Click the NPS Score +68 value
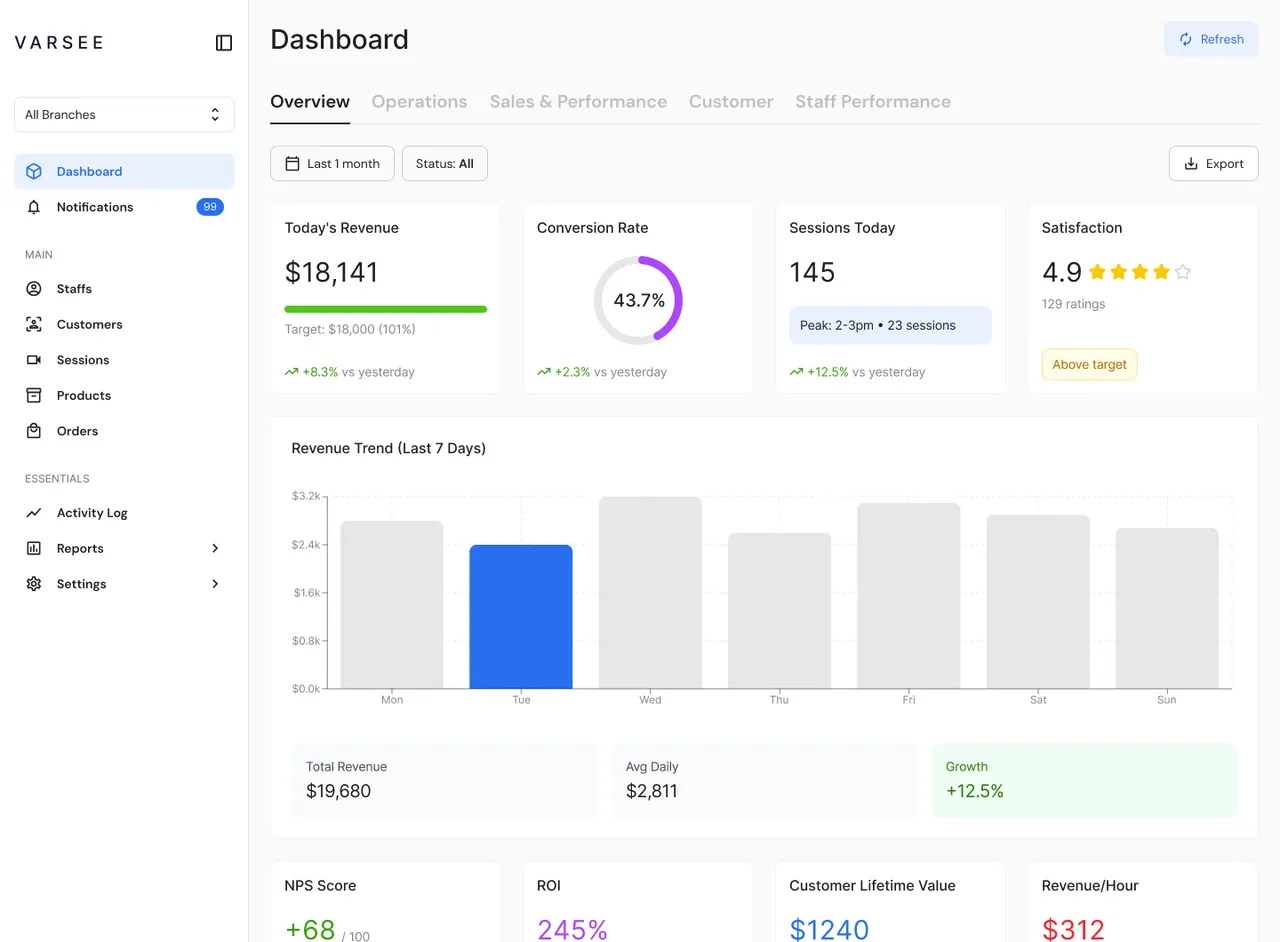Image resolution: width=1280 pixels, height=942 pixels. (x=310, y=929)
